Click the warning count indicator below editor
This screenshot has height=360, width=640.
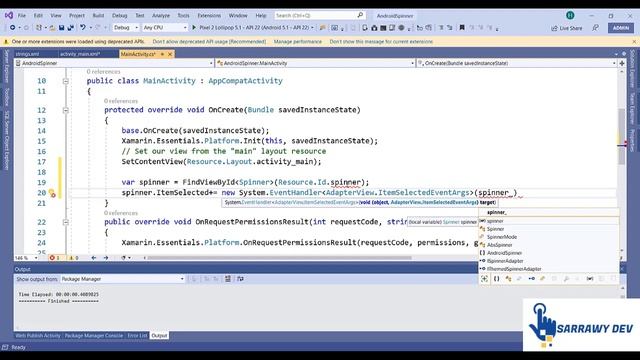73,258
